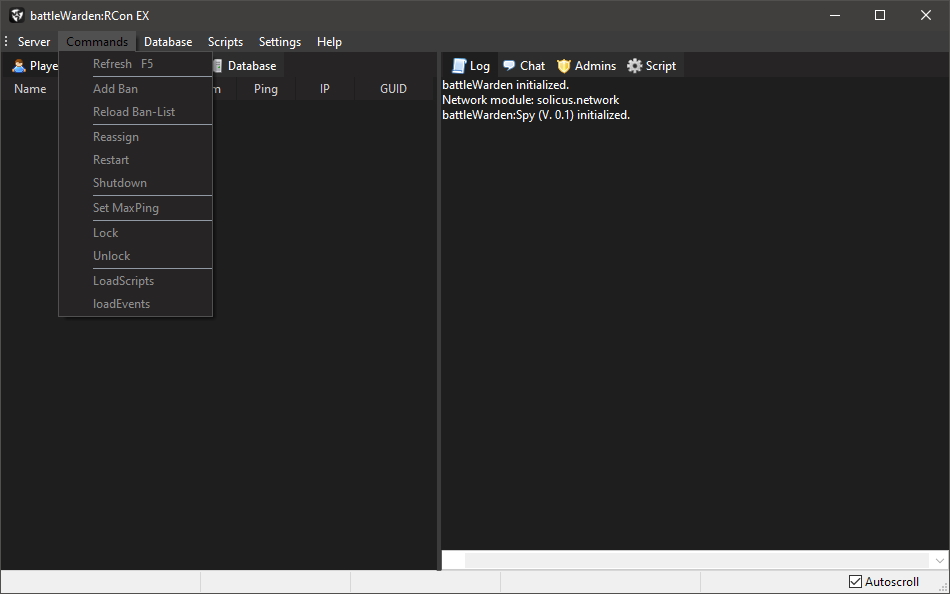This screenshot has width=950, height=594.
Task: Click 'battleWarden:Spy (V. 0.1) initialized.' log line
Action: (x=536, y=115)
